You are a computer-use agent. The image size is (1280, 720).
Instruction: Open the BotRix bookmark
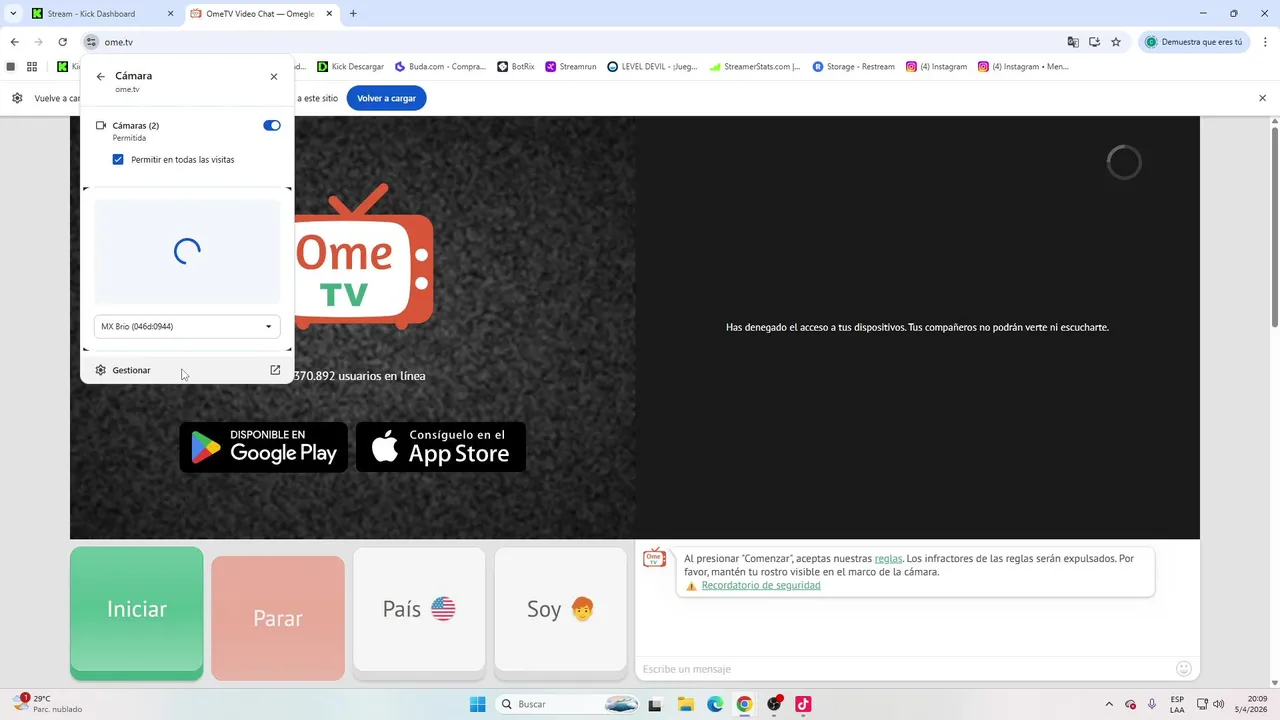(x=516, y=67)
